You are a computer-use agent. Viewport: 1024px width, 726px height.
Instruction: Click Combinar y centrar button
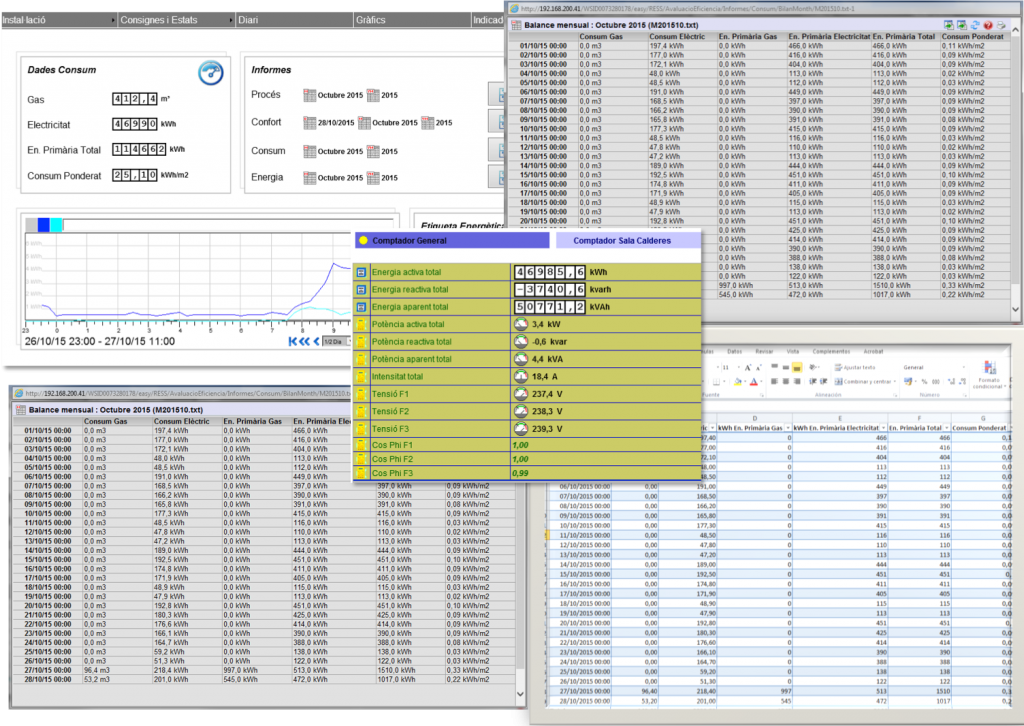click(x=862, y=381)
